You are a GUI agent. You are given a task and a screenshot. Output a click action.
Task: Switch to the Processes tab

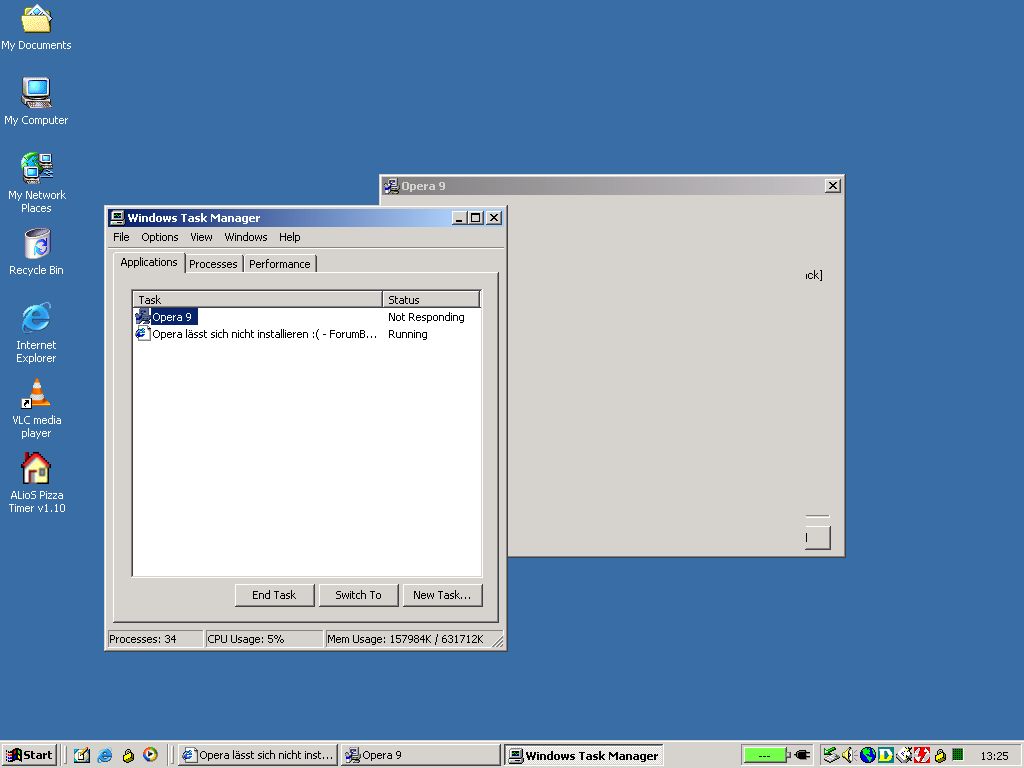tap(213, 264)
